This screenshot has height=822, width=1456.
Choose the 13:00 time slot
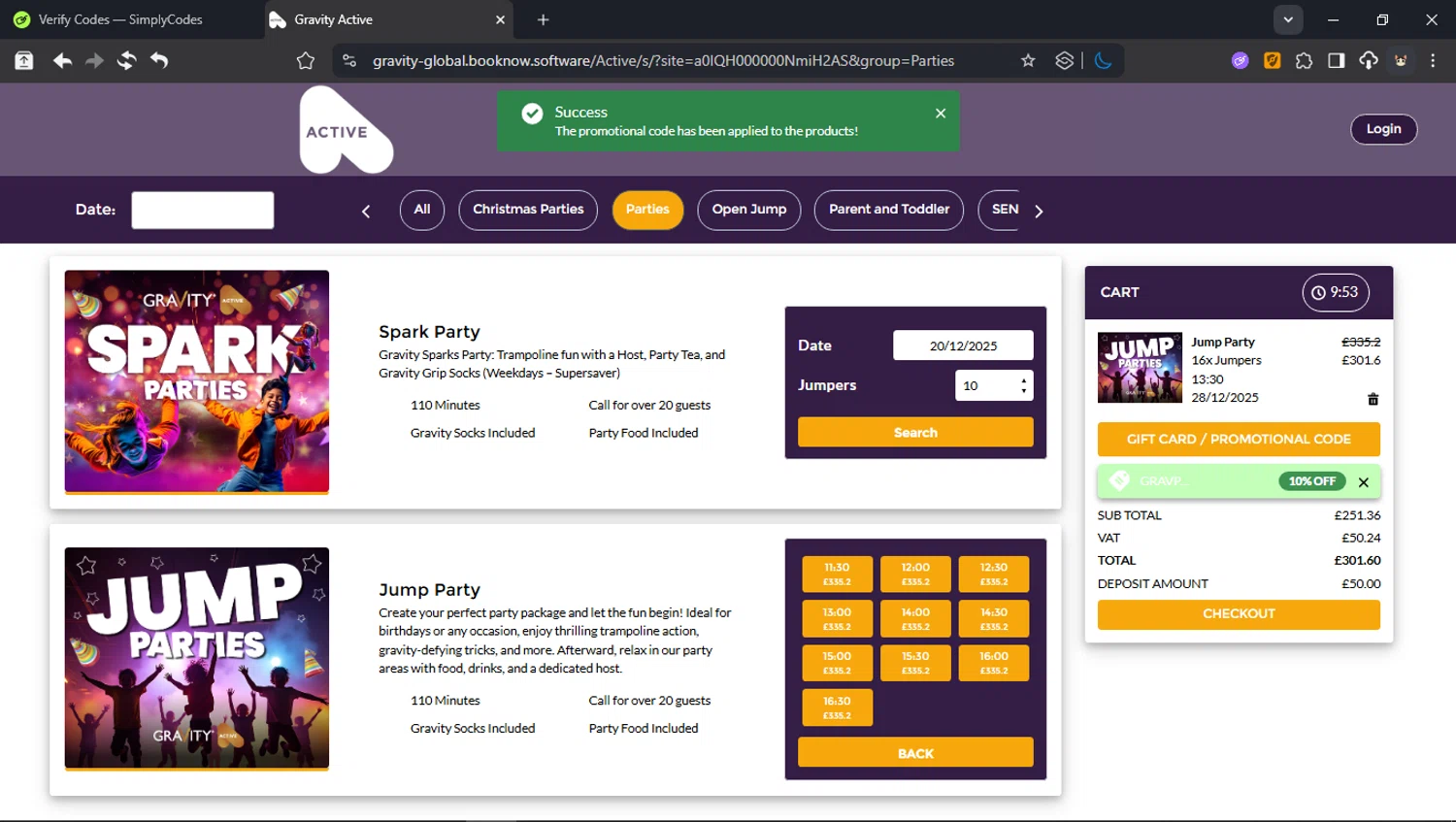[x=837, y=619]
